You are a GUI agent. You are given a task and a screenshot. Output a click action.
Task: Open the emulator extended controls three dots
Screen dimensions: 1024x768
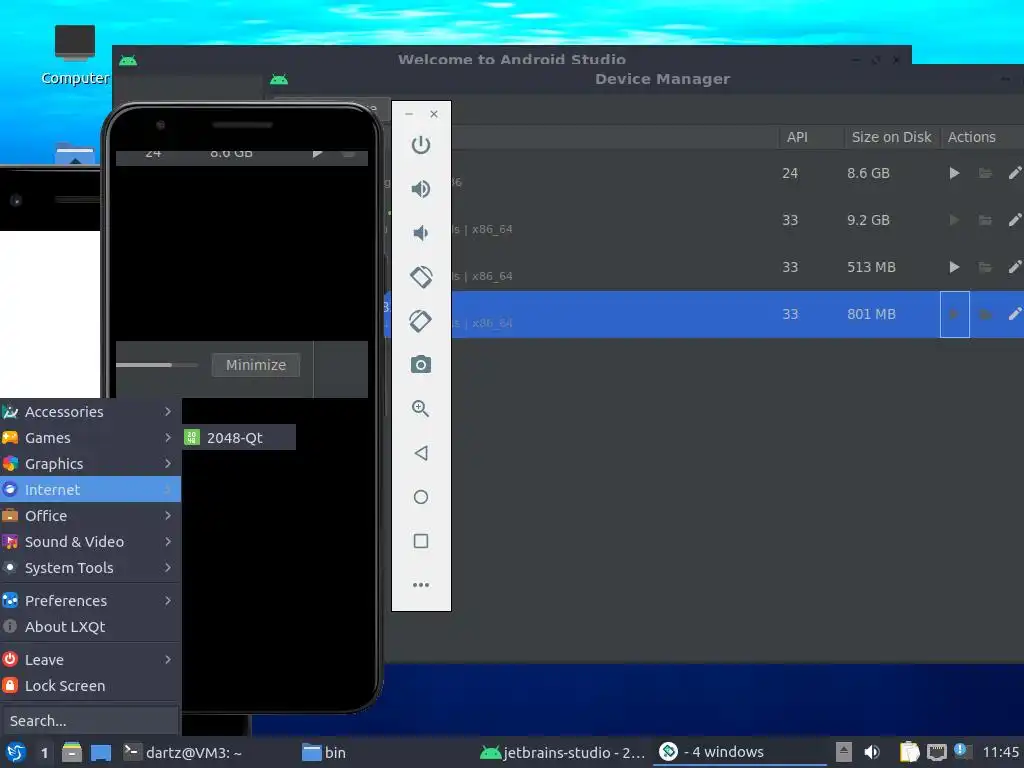421,584
